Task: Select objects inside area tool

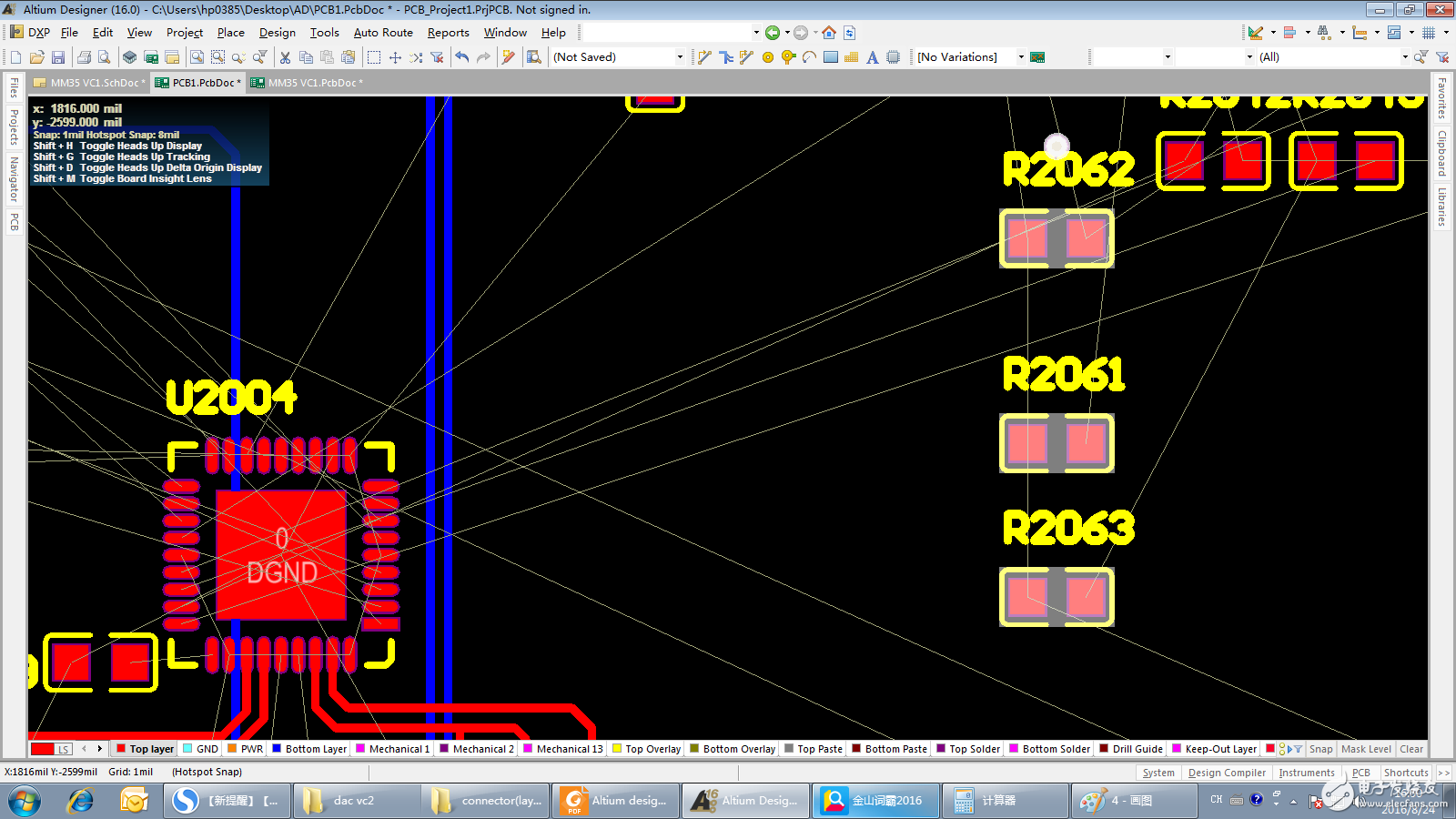Action: pyautogui.click(x=374, y=57)
